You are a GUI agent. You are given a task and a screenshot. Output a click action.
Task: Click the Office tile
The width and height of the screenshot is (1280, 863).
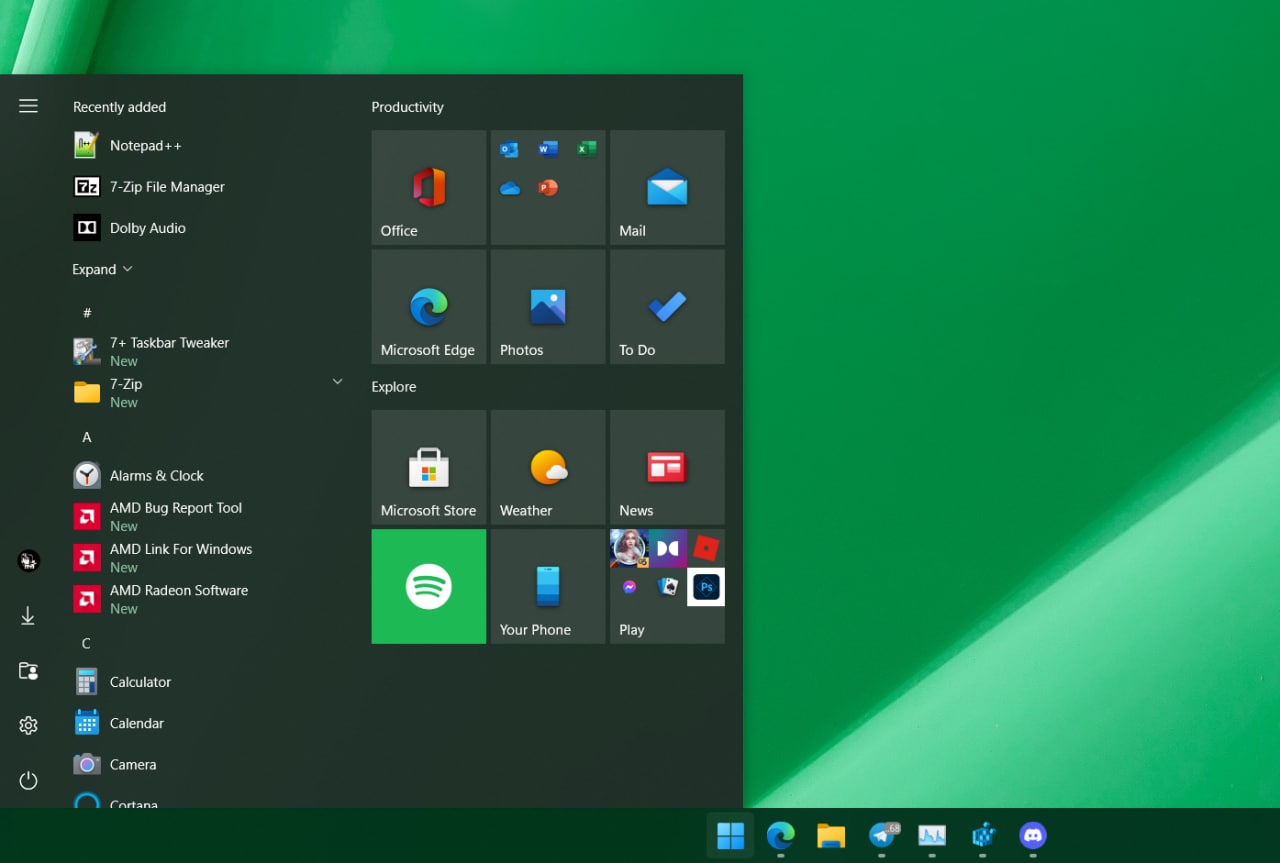(429, 187)
